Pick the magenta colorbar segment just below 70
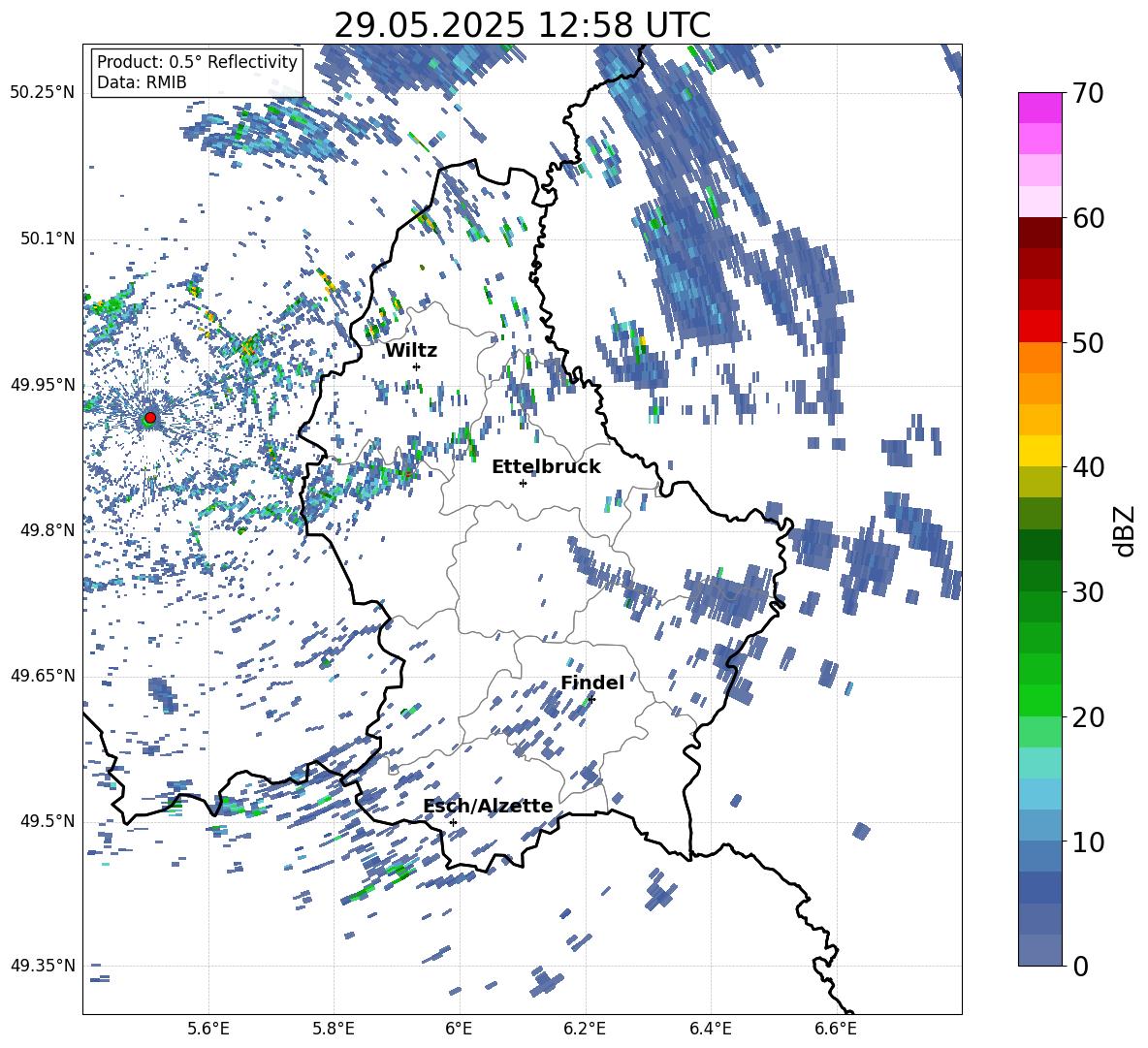This screenshot has height=1048, width=1148. tap(1040, 108)
